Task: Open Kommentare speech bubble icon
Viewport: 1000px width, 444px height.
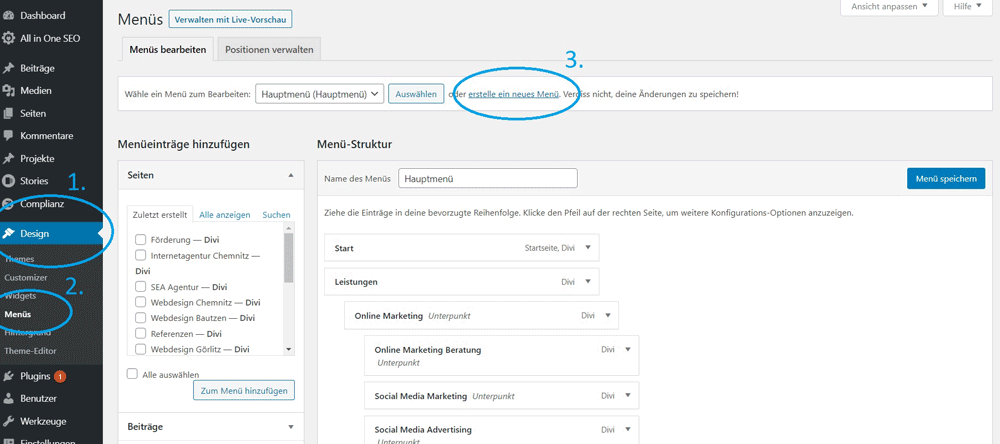Action: point(8,136)
